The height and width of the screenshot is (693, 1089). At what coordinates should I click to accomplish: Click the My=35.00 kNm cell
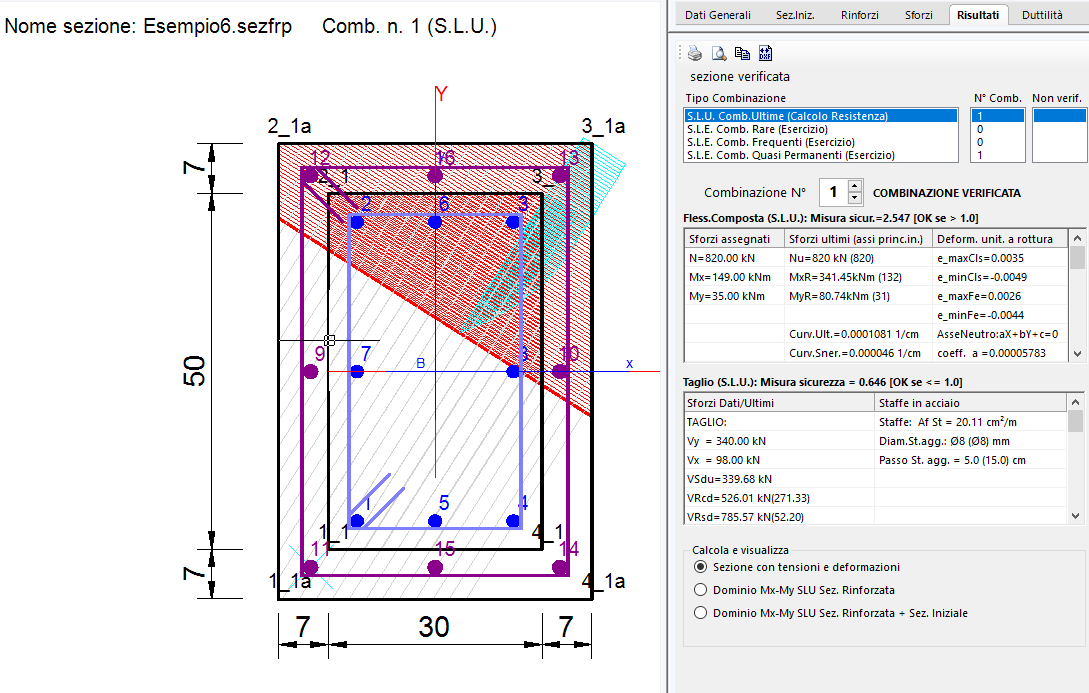tap(734, 296)
